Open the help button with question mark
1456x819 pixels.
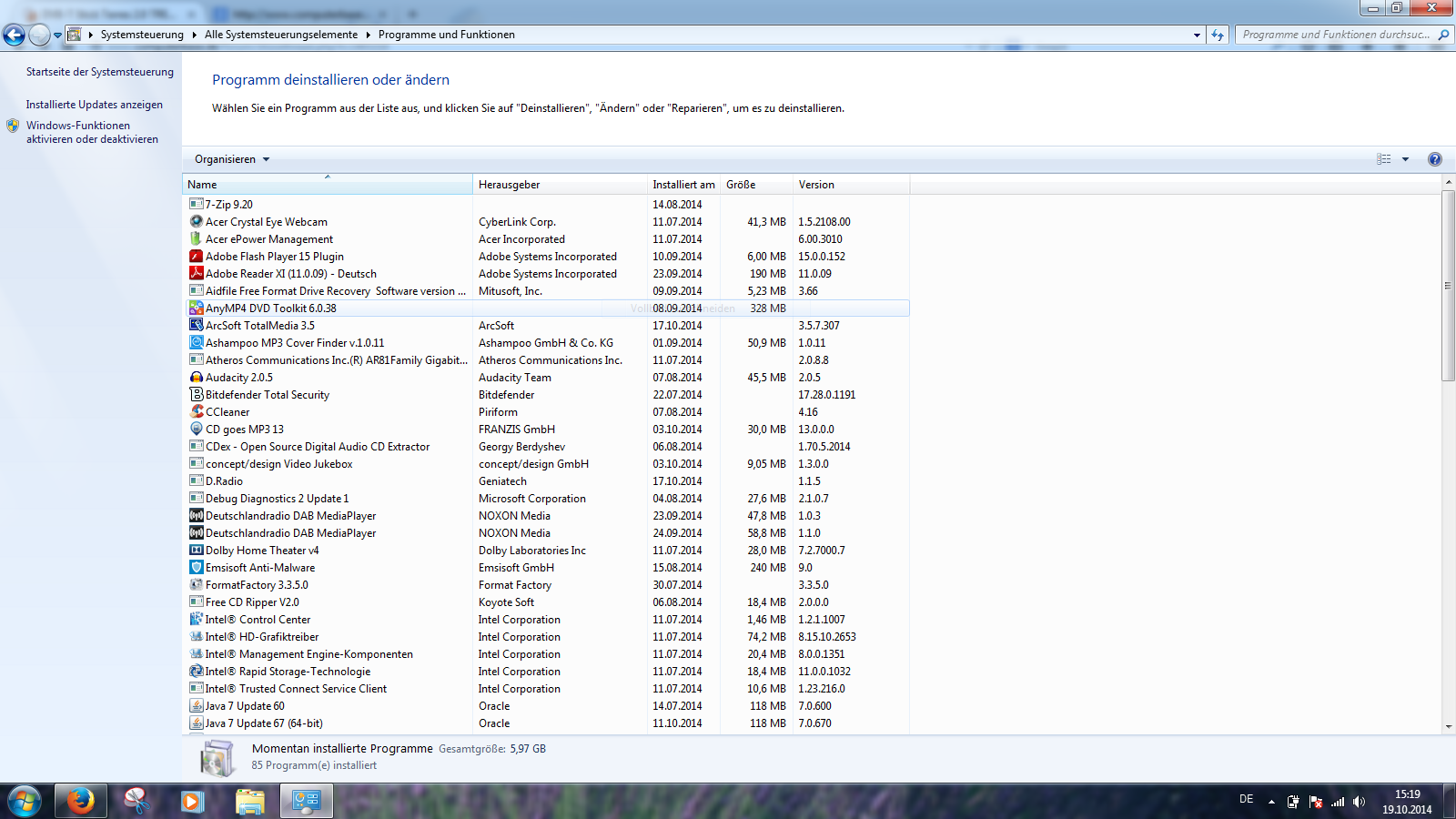tap(1435, 159)
